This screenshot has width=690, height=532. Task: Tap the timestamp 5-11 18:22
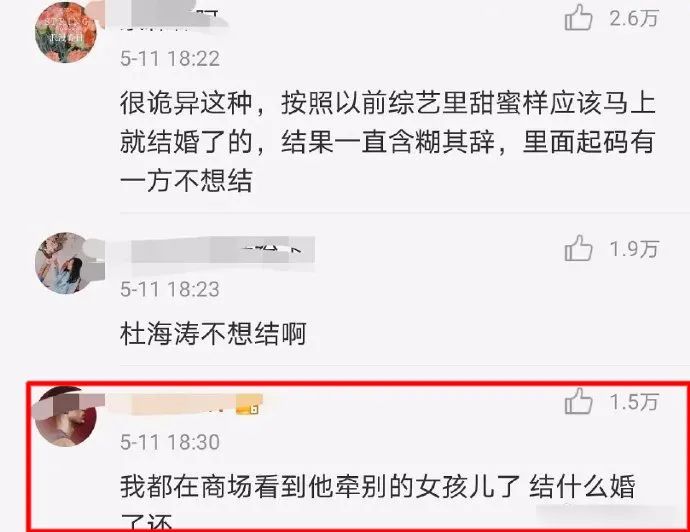pyautogui.click(x=170, y=59)
